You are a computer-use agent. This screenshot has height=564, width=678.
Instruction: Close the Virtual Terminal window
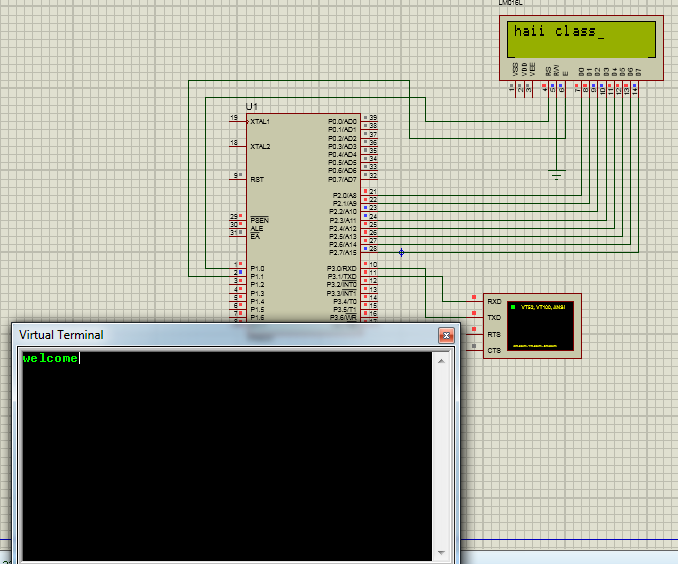pyautogui.click(x=446, y=335)
